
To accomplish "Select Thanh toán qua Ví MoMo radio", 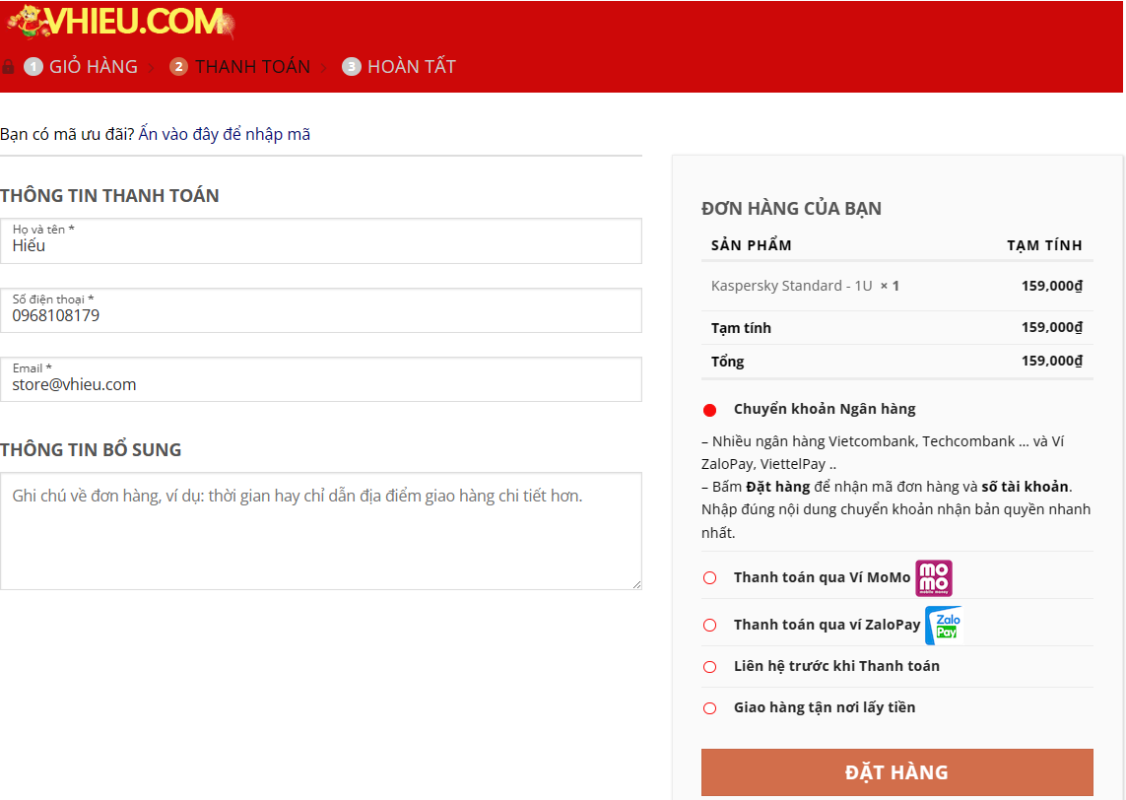I will [709, 578].
